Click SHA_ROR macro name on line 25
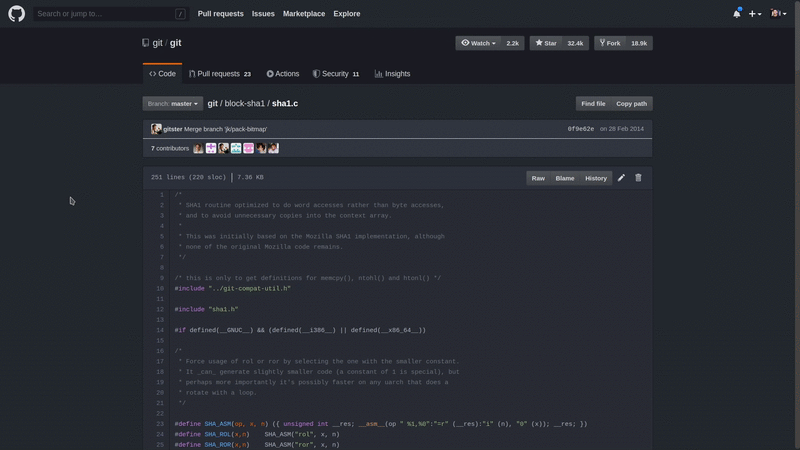The width and height of the screenshot is (800, 450). (x=218, y=445)
